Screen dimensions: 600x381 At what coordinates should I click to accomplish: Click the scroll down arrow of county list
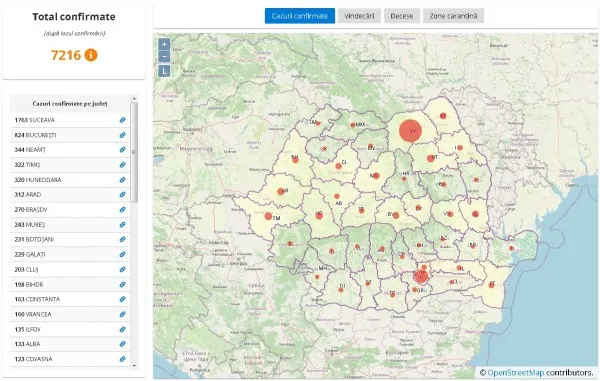(x=134, y=366)
